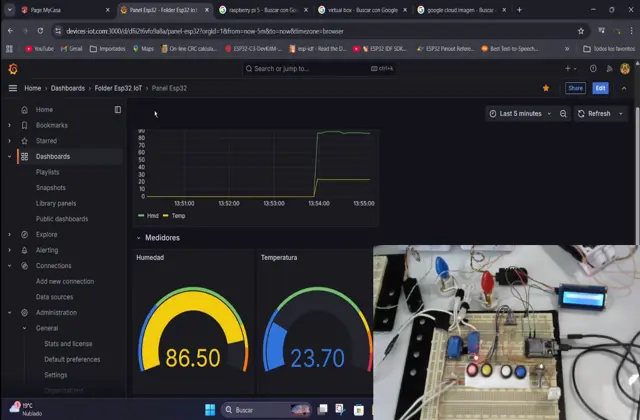Image resolution: width=640 pixels, height=420 pixels.
Task: Open the Explore compass icon
Action: coord(24,234)
